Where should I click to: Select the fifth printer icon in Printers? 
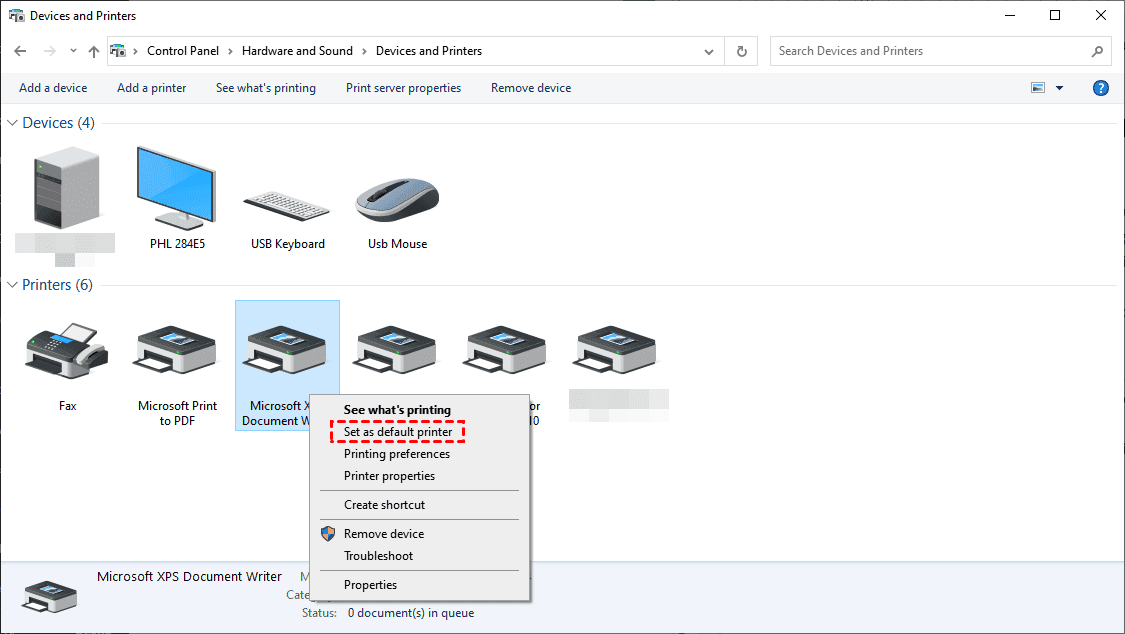point(504,349)
